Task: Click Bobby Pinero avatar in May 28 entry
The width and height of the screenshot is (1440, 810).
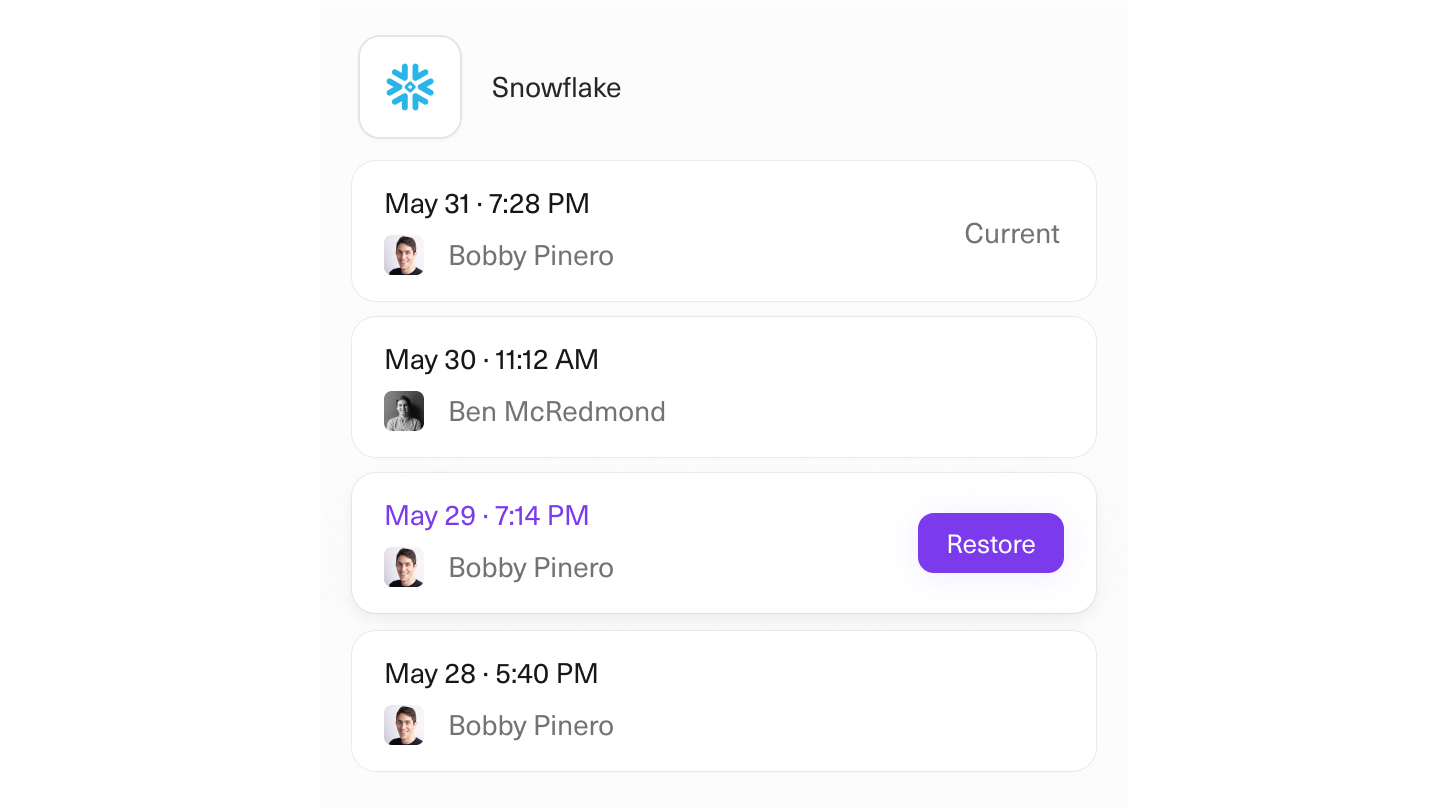Action: point(404,725)
